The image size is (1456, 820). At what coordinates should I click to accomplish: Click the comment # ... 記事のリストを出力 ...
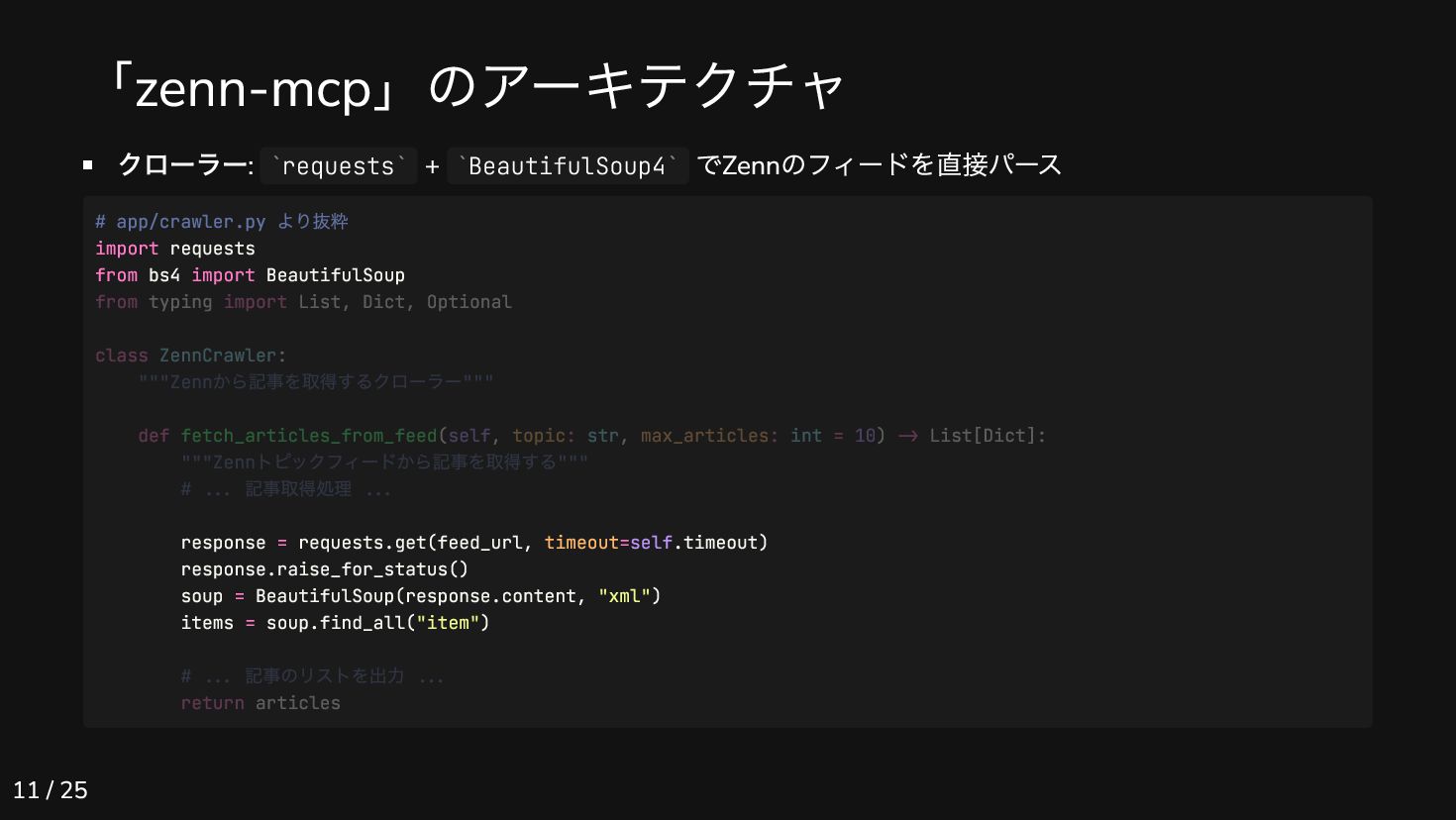click(313, 676)
